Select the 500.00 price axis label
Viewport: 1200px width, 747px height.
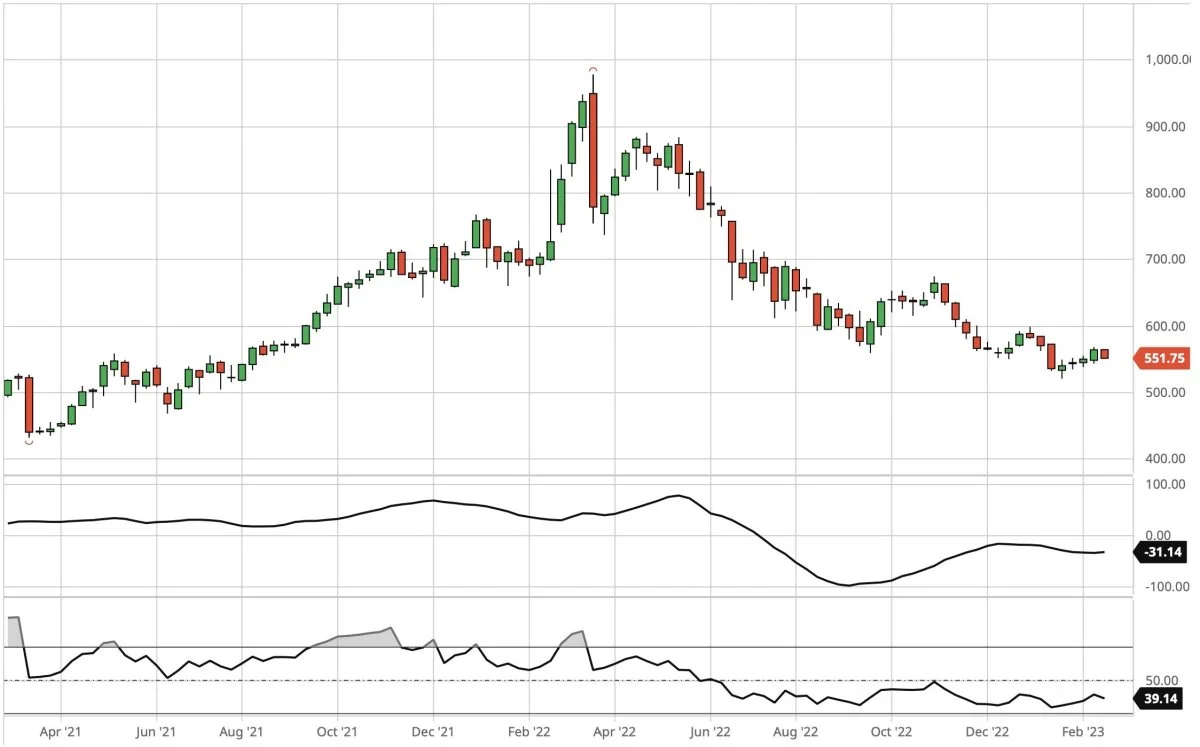(x=1165, y=392)
